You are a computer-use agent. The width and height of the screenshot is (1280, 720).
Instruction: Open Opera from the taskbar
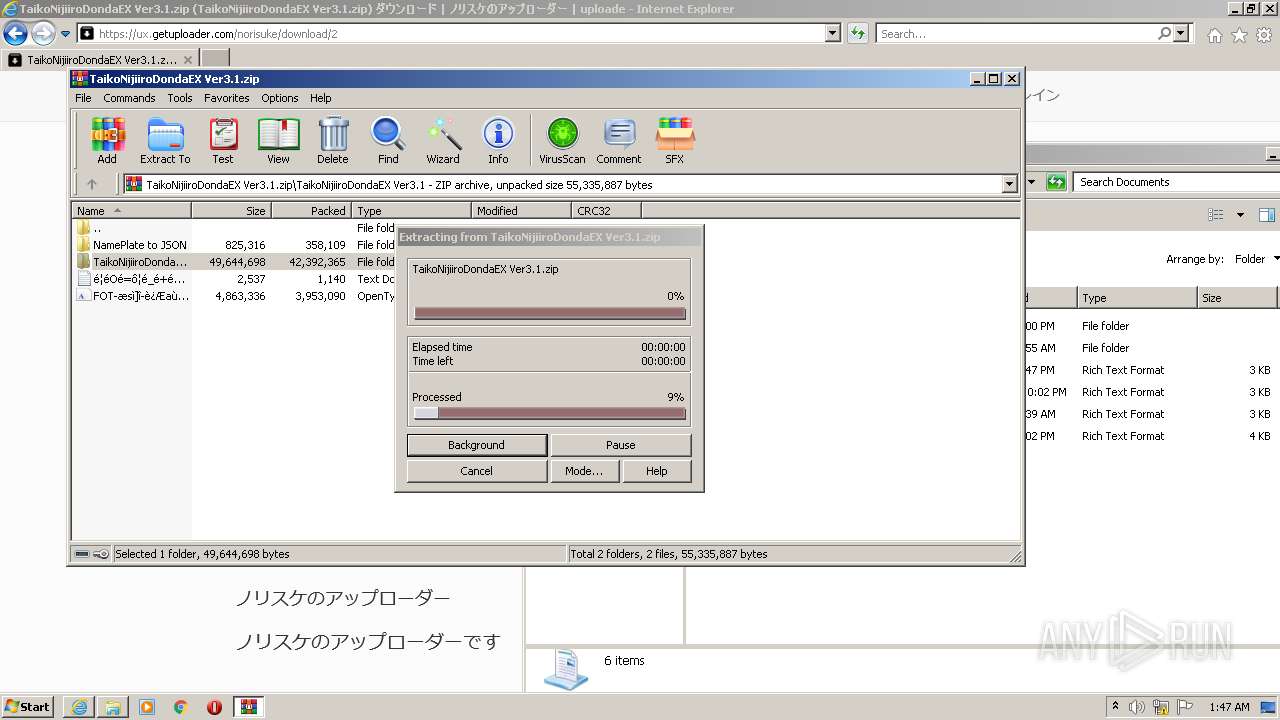pos(215,707)
